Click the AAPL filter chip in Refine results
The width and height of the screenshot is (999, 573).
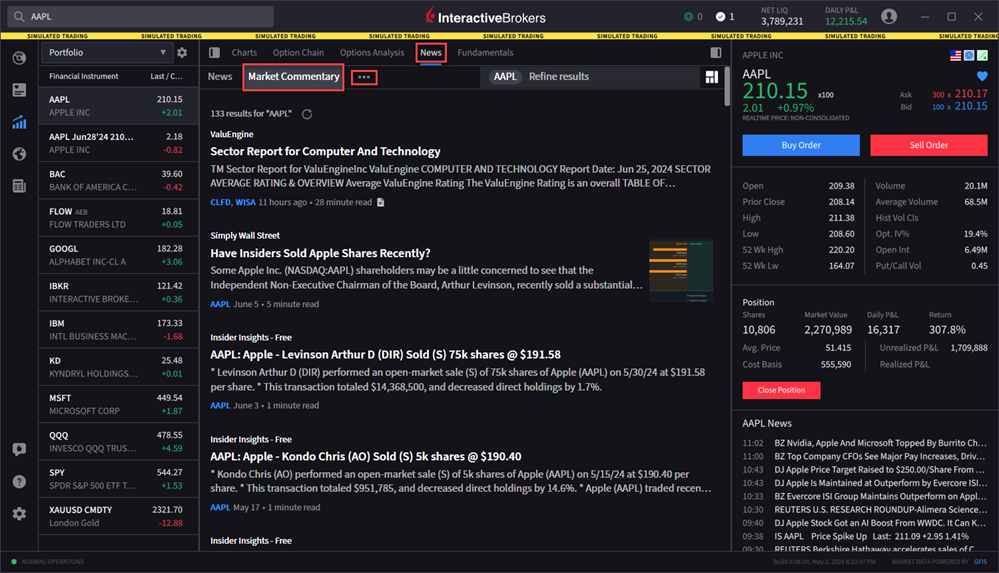pos(505,76)
